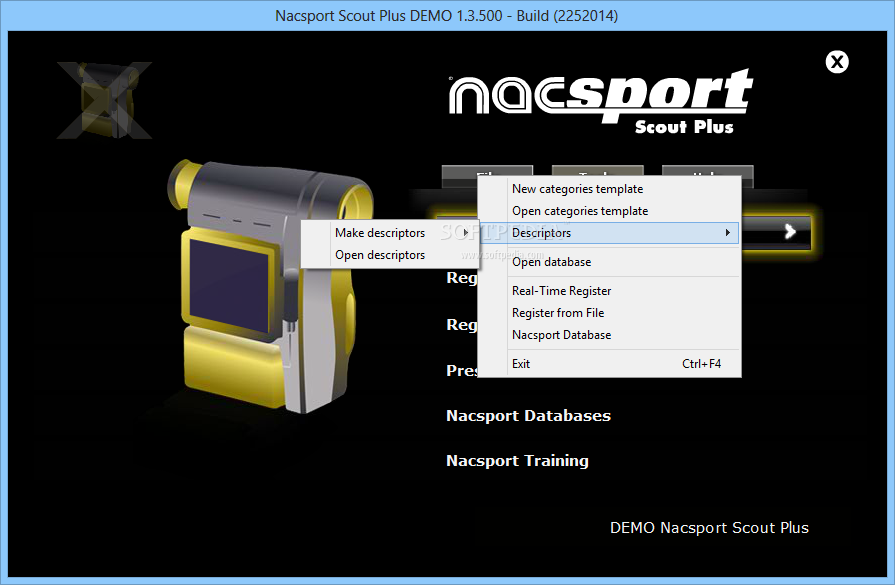
Task: Choose Exit from the File menu
Action: 609,364
